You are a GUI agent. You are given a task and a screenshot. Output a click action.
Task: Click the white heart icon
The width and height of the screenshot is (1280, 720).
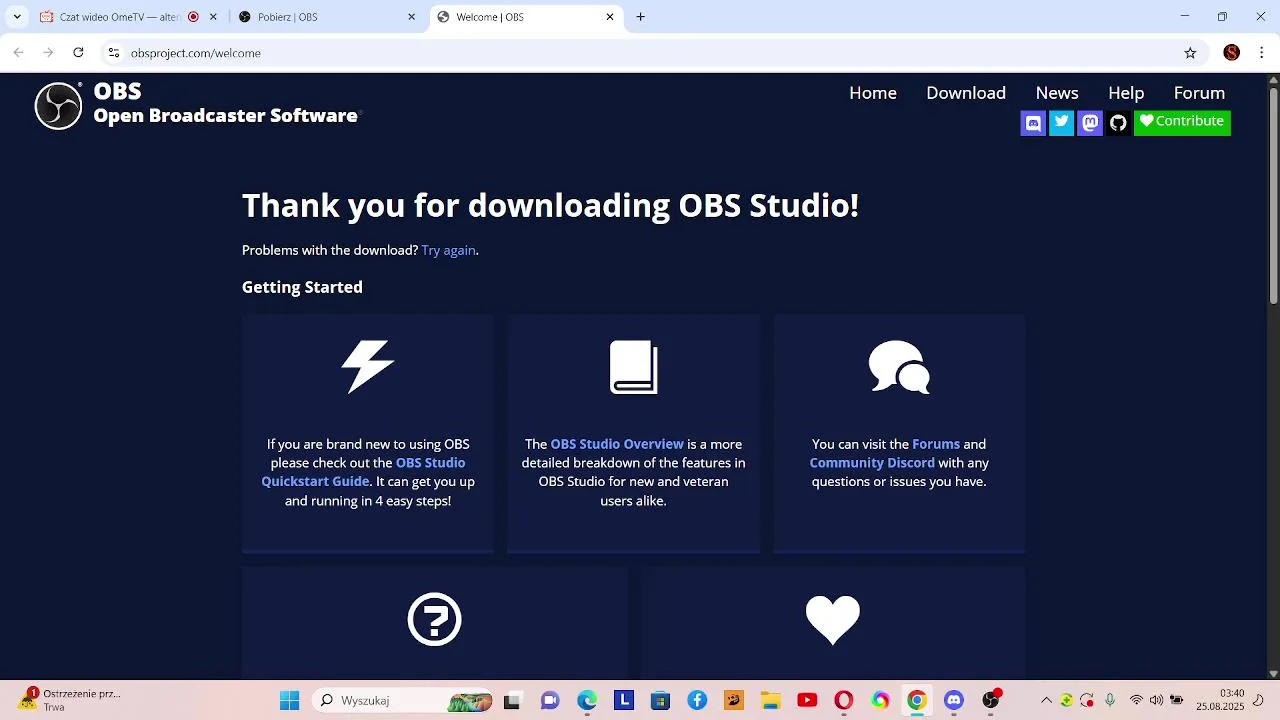pos(833,620)
